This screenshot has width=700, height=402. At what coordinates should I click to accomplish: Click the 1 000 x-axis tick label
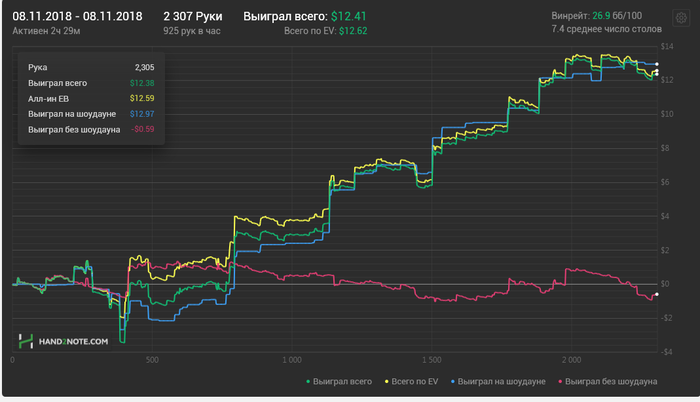(292, 360)
